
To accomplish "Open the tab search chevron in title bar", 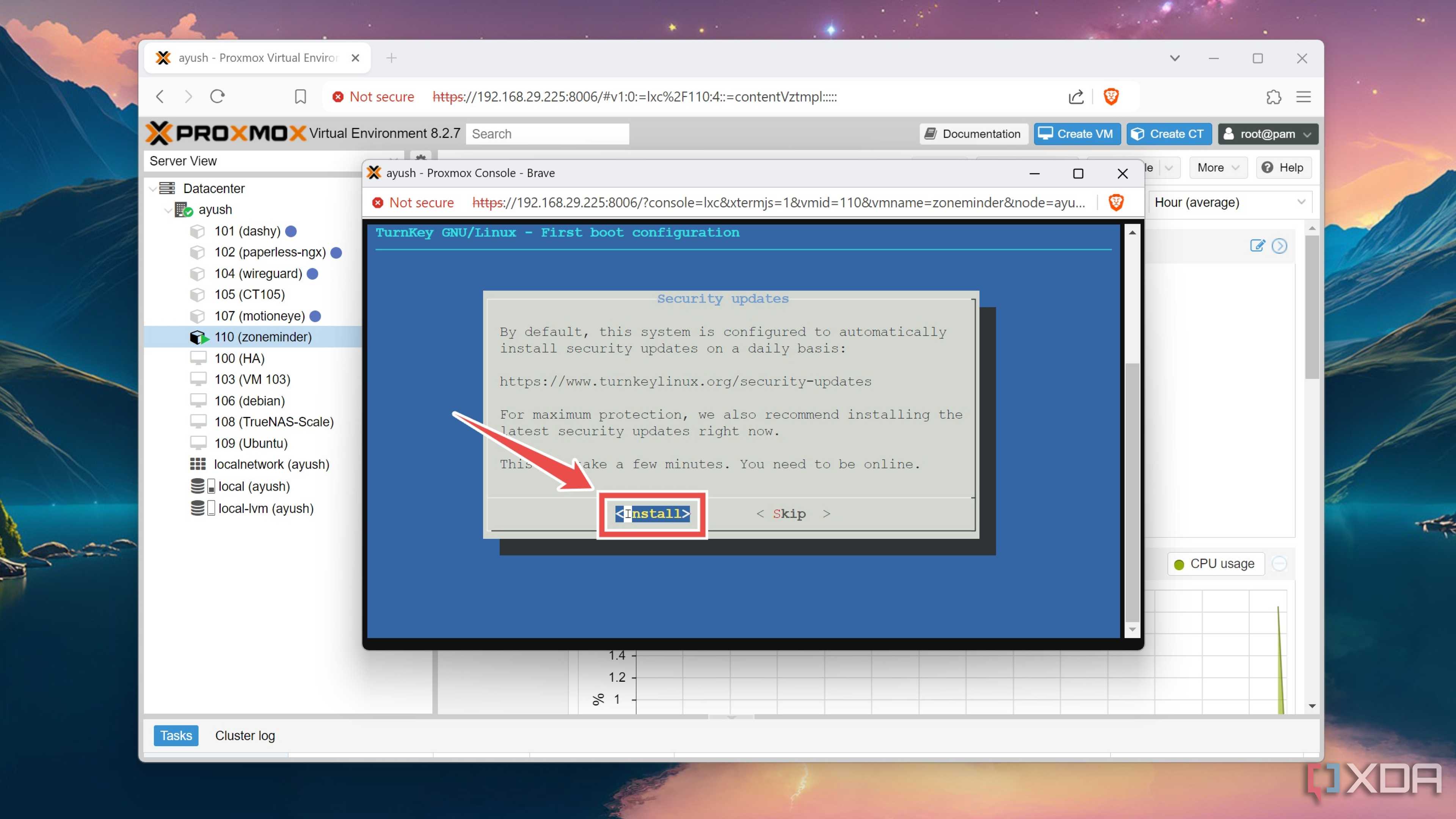I will [1175, 58].
